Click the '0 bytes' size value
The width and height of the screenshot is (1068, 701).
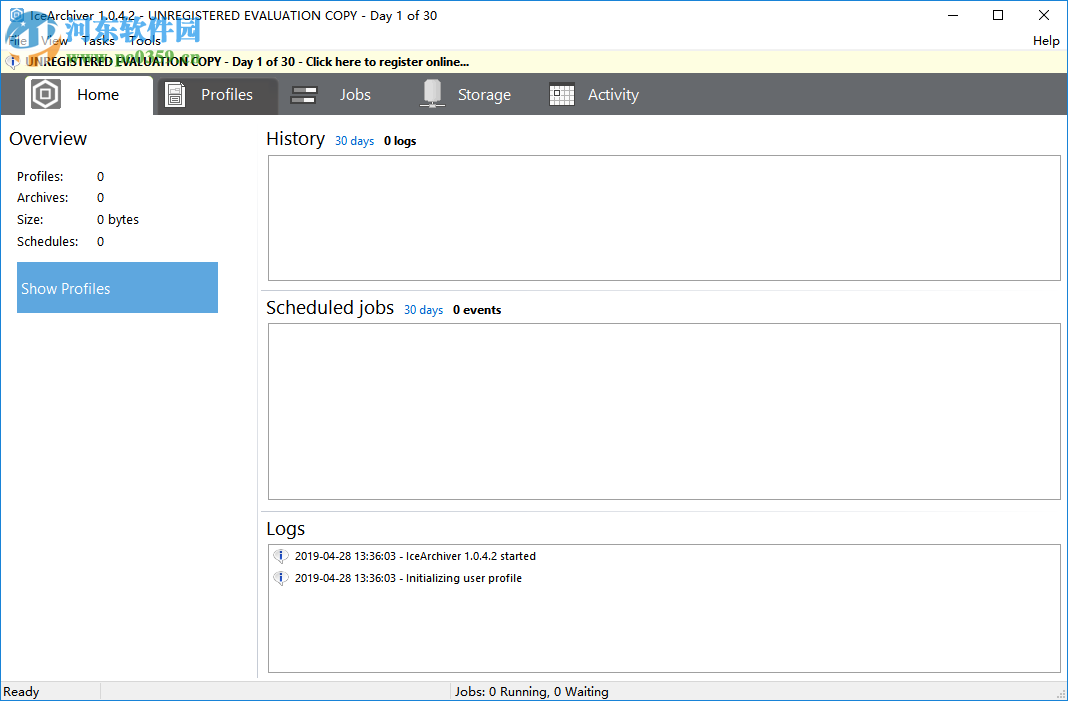118,219
